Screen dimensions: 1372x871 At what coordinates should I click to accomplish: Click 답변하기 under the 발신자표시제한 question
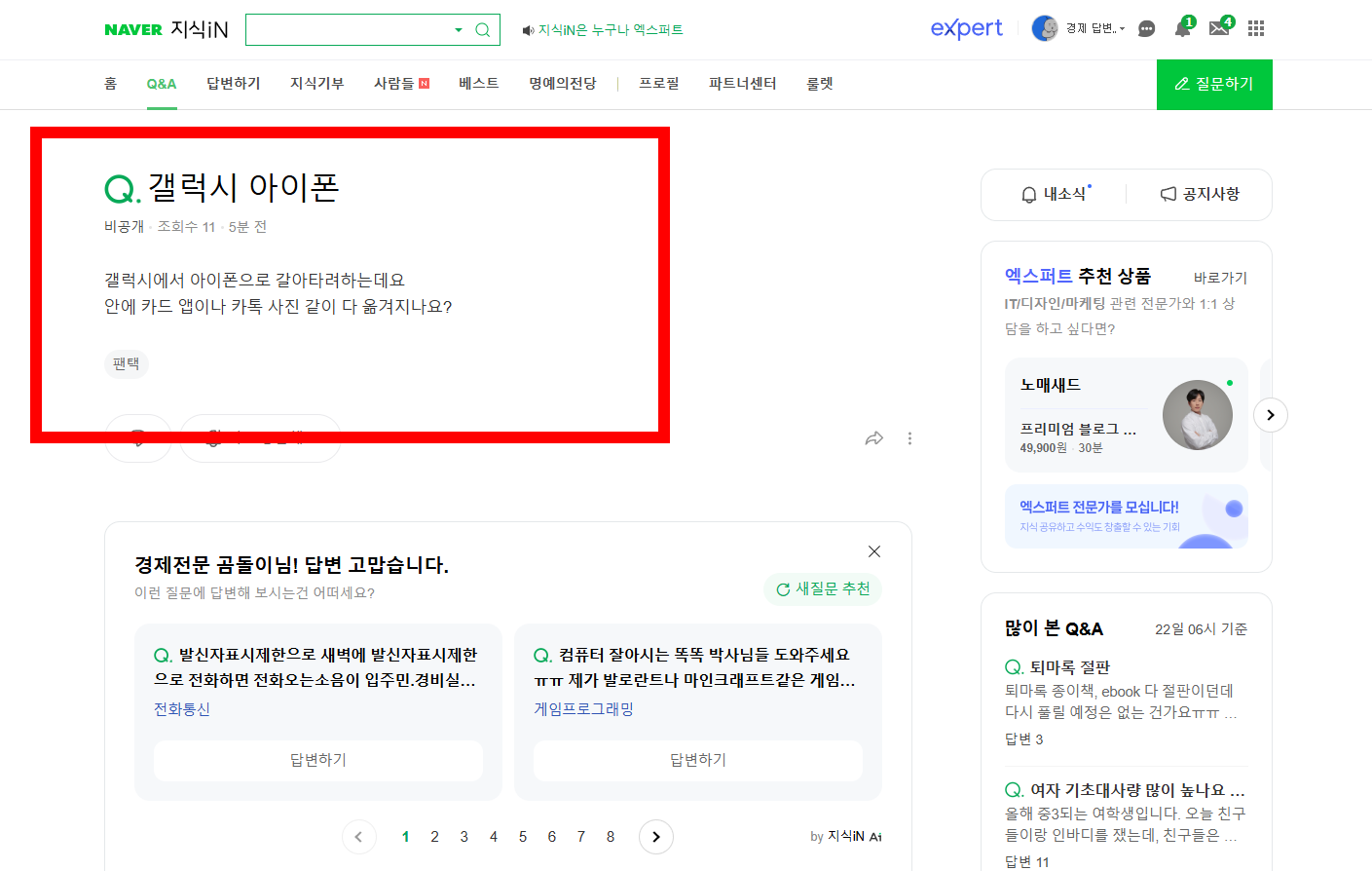pyautogui.click(x=318, y=760)
